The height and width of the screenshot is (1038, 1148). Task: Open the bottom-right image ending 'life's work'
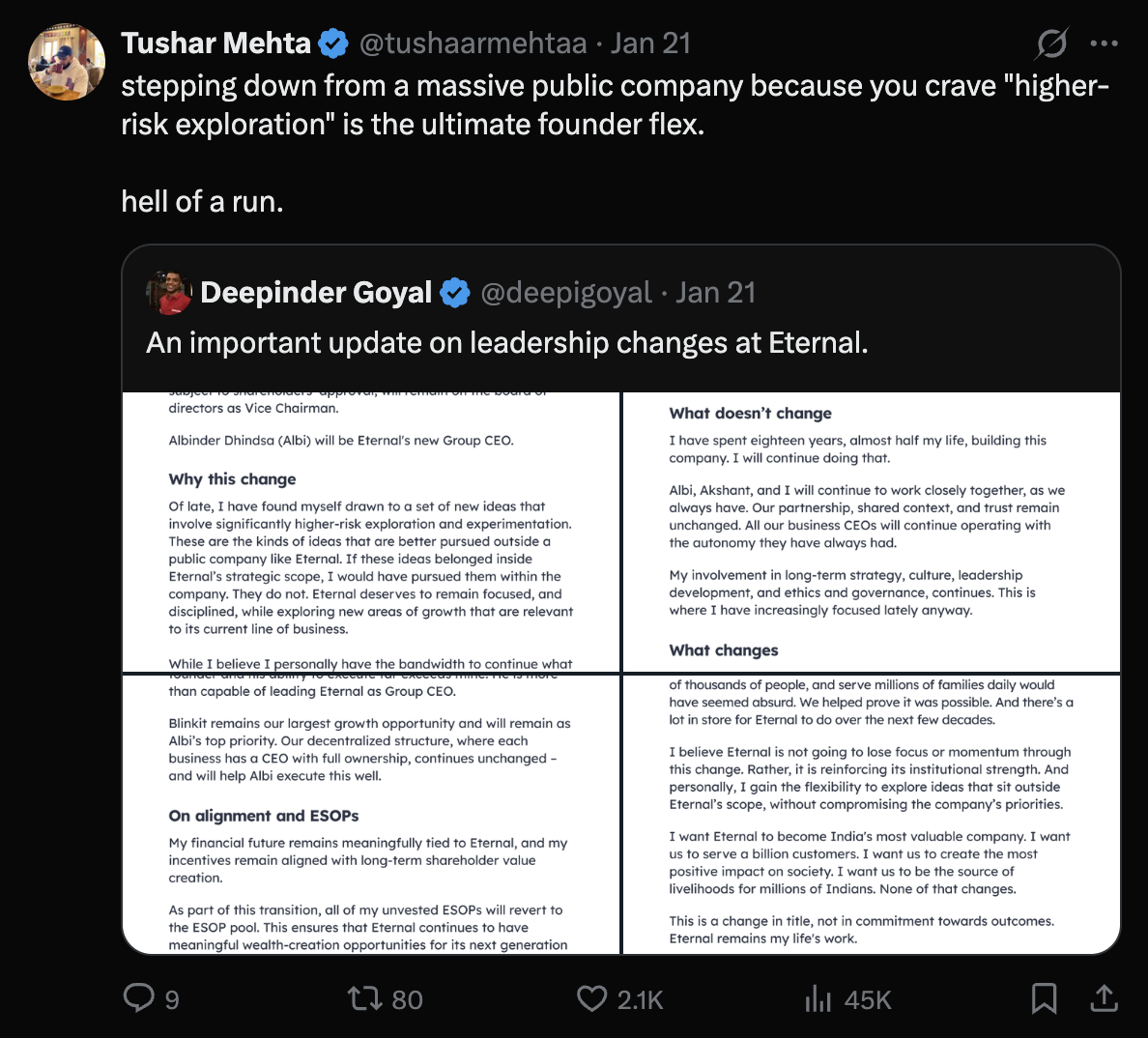(x=872, y=814)
